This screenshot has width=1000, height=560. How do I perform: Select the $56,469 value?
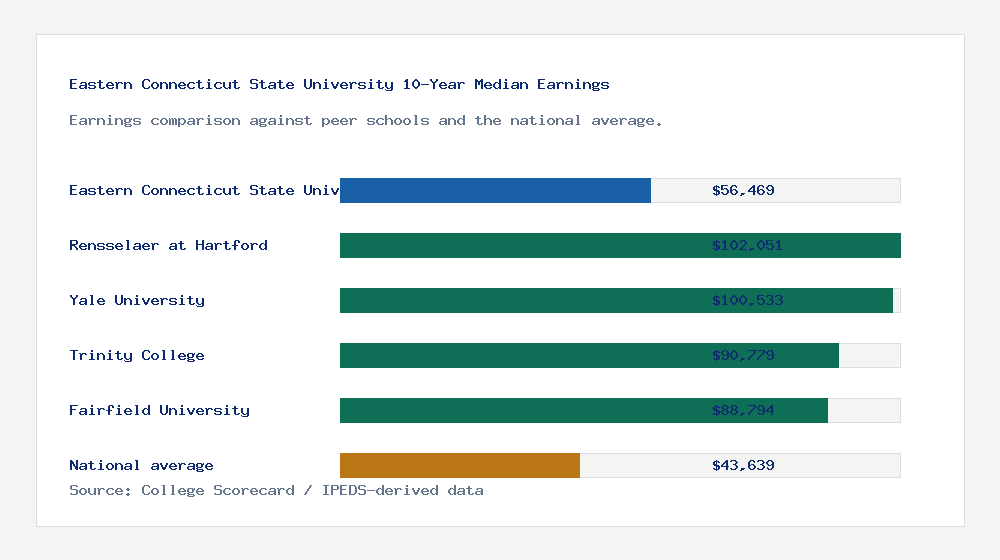(x=743, y=190)
